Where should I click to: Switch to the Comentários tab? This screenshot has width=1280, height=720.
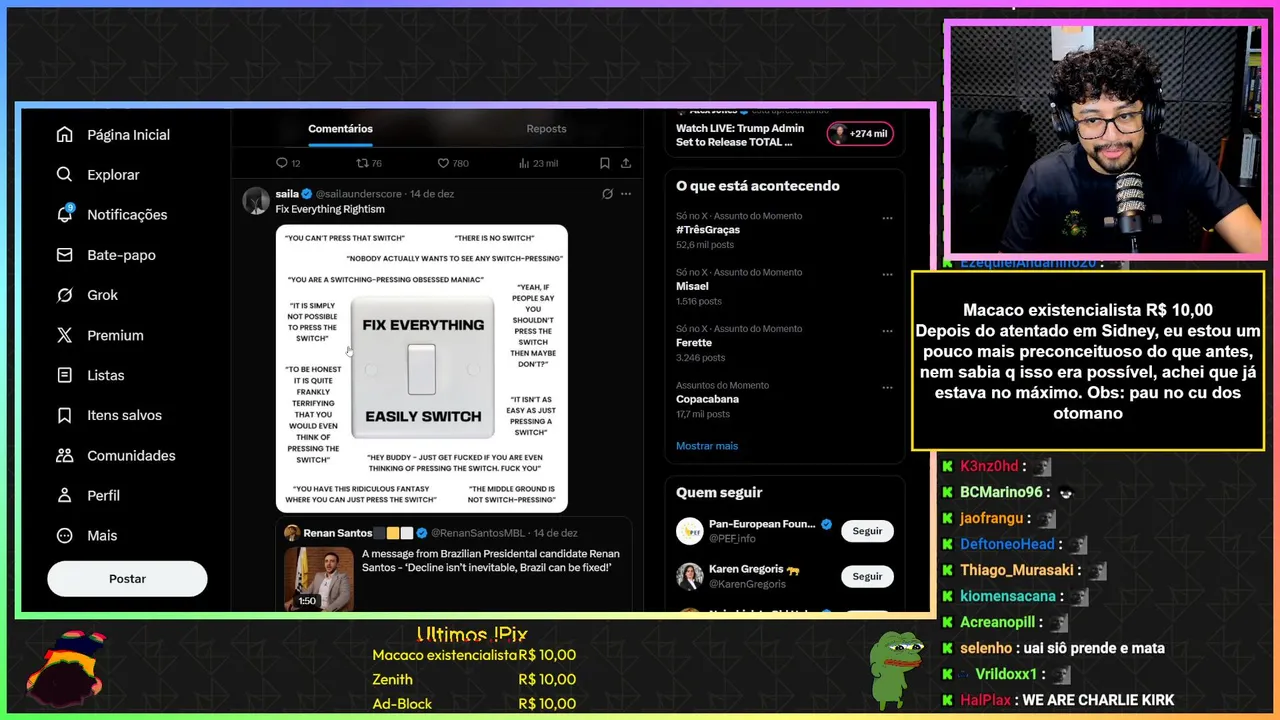click(x=340, y=129)
